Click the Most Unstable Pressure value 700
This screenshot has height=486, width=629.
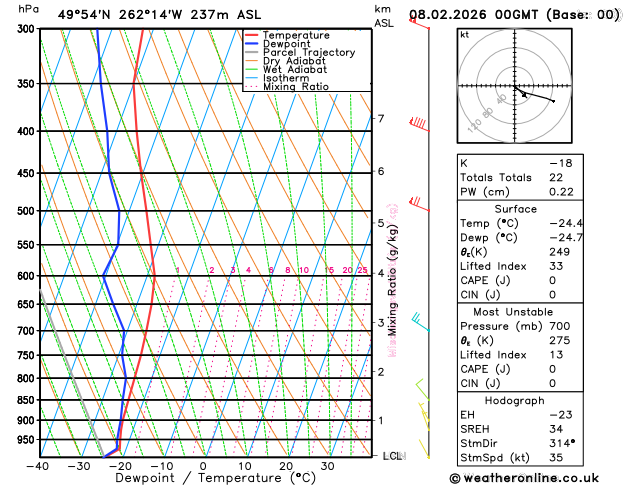[560, 326]
